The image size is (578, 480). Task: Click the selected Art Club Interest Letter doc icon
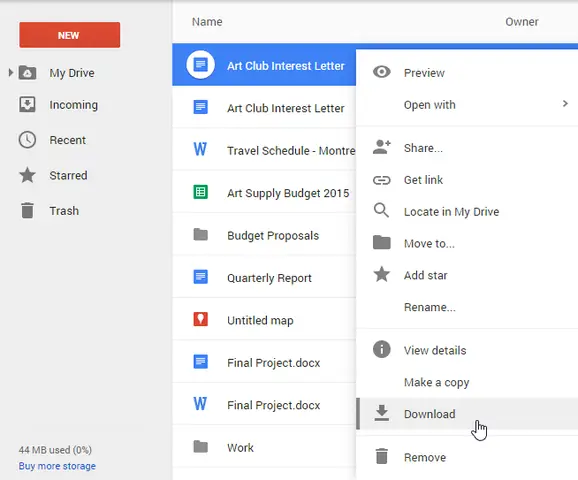click(201, 65)
